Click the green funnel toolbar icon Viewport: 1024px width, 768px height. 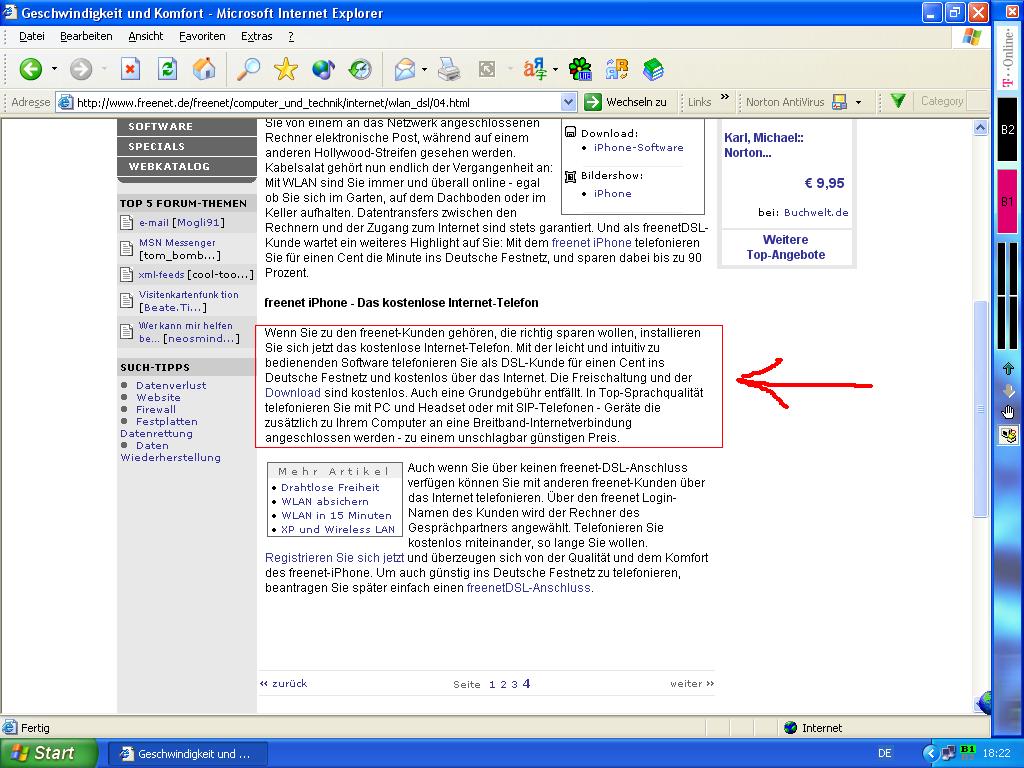coord(899,101)
